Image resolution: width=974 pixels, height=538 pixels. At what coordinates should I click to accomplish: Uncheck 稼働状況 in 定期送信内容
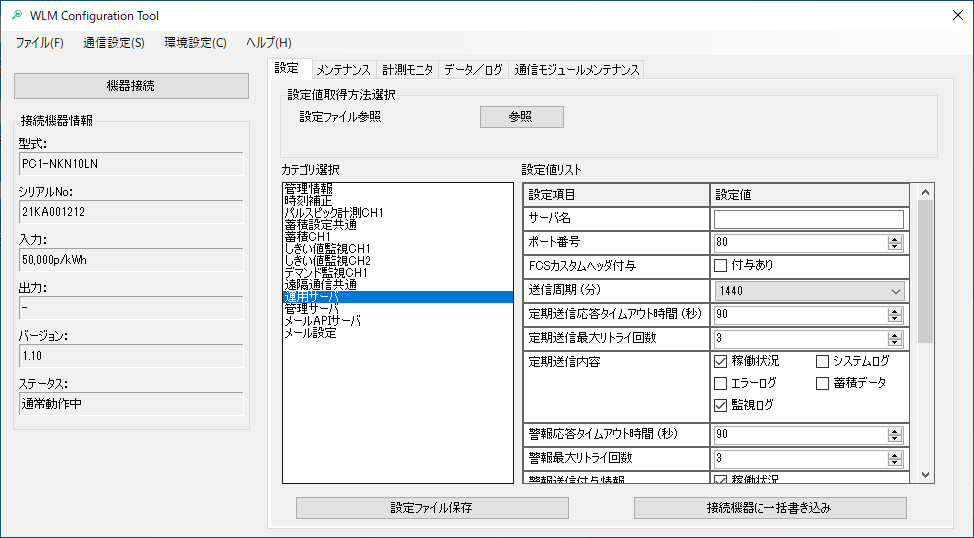[x=721, y=362]
